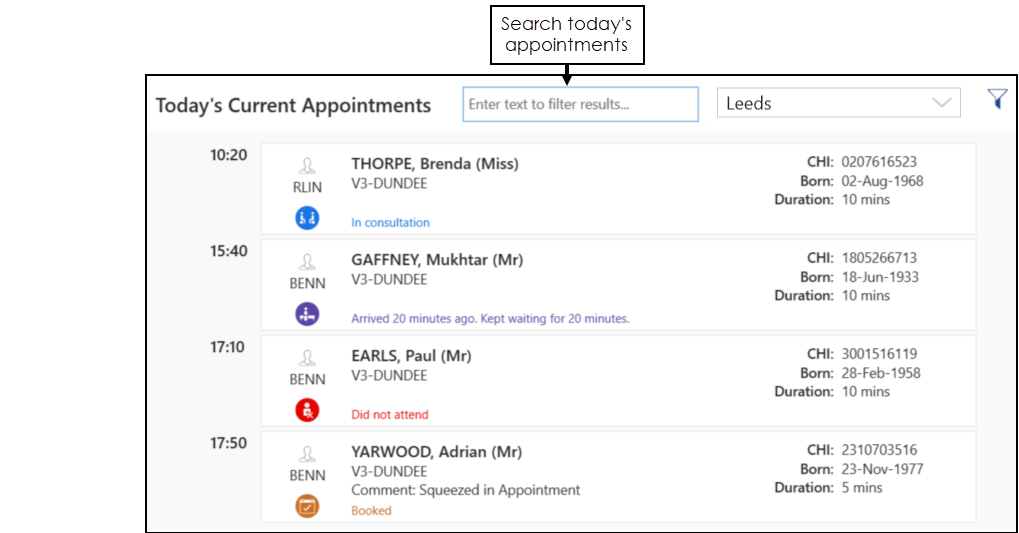Click the dropdown chevron beside Leeds
The width and height of the screenshot is (1019, 533).
click(x=941, y=103)
